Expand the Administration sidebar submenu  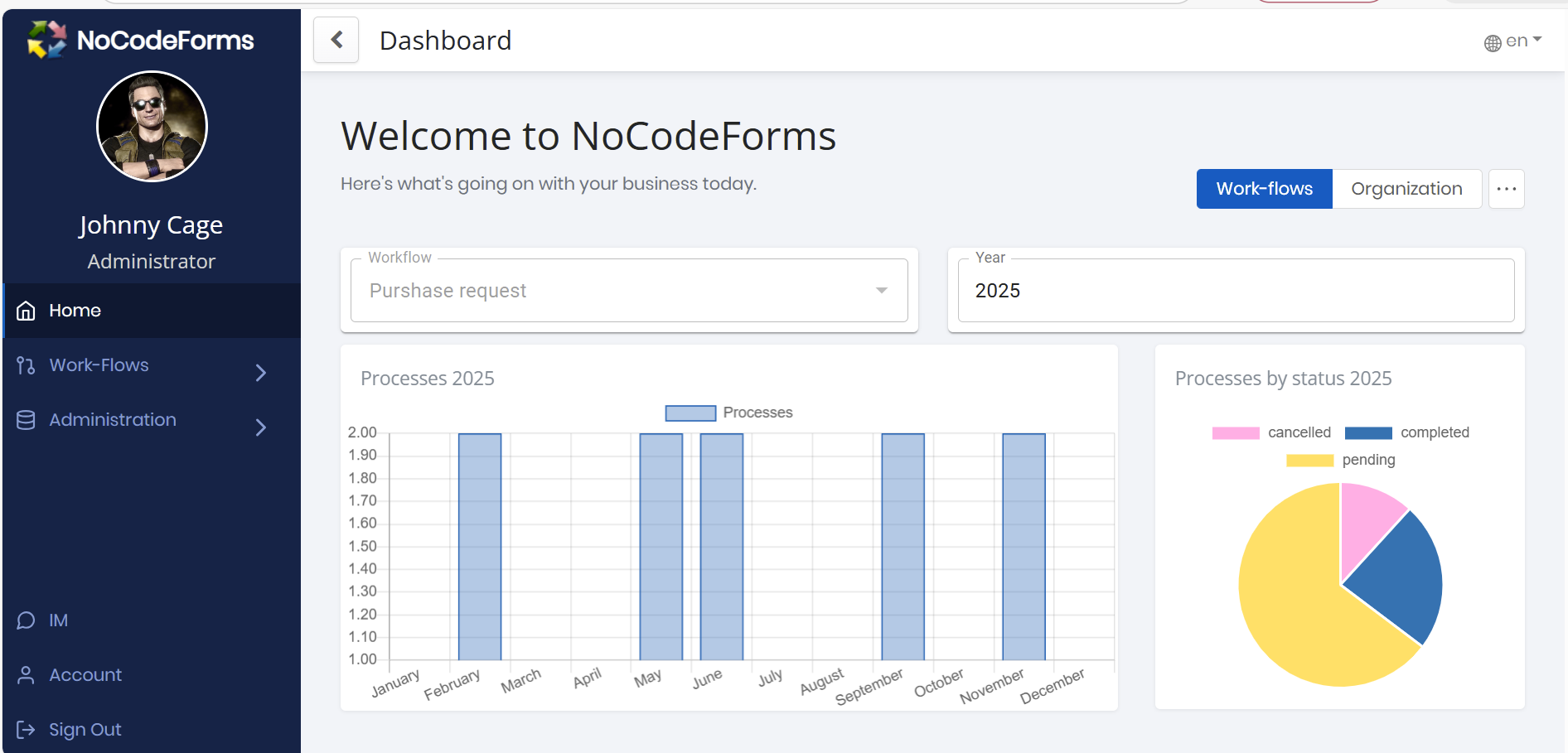click(x=260, y=427)
